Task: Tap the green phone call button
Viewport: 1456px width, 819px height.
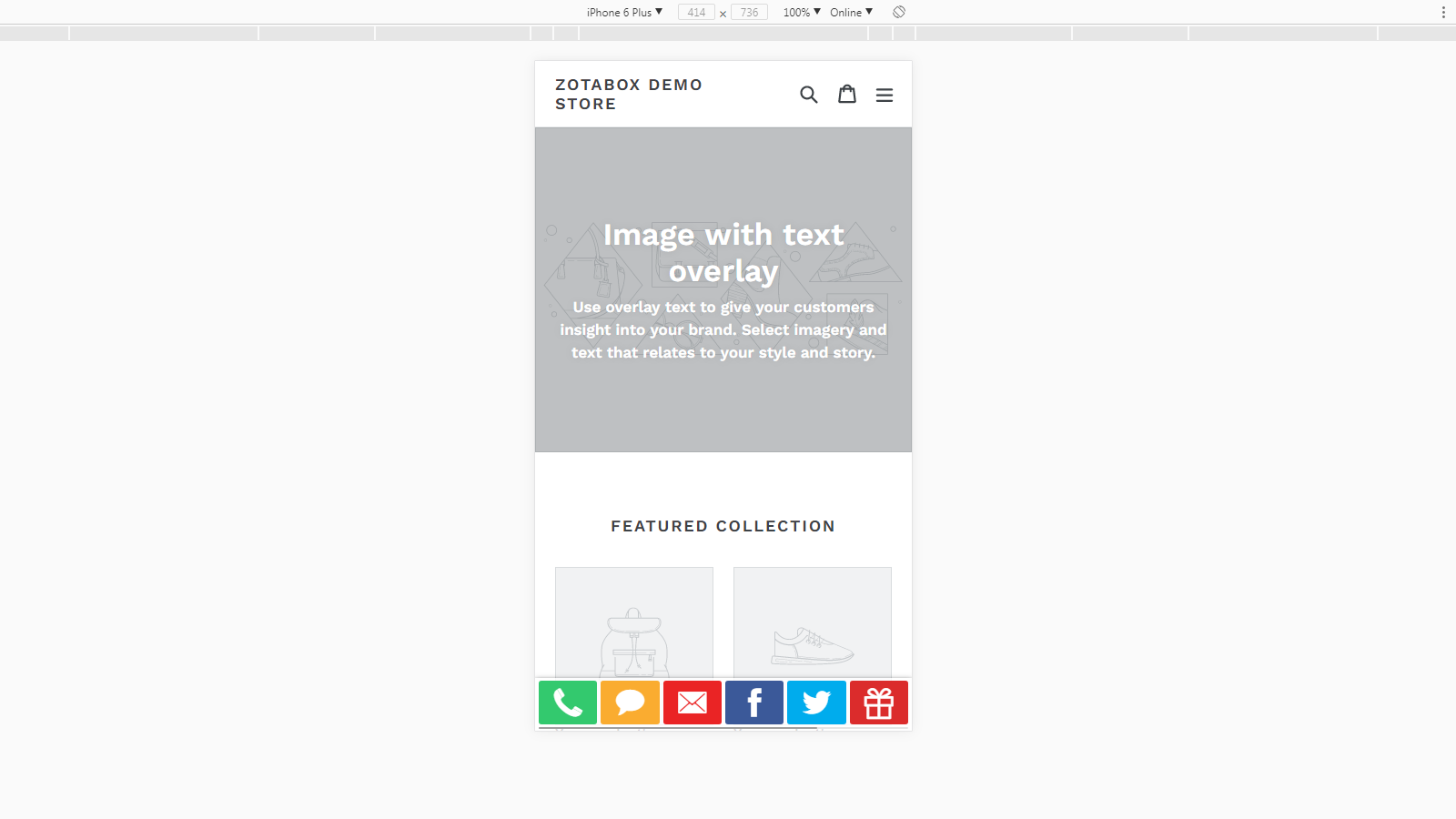Action: pyautogui.click(x=568, y=703)
